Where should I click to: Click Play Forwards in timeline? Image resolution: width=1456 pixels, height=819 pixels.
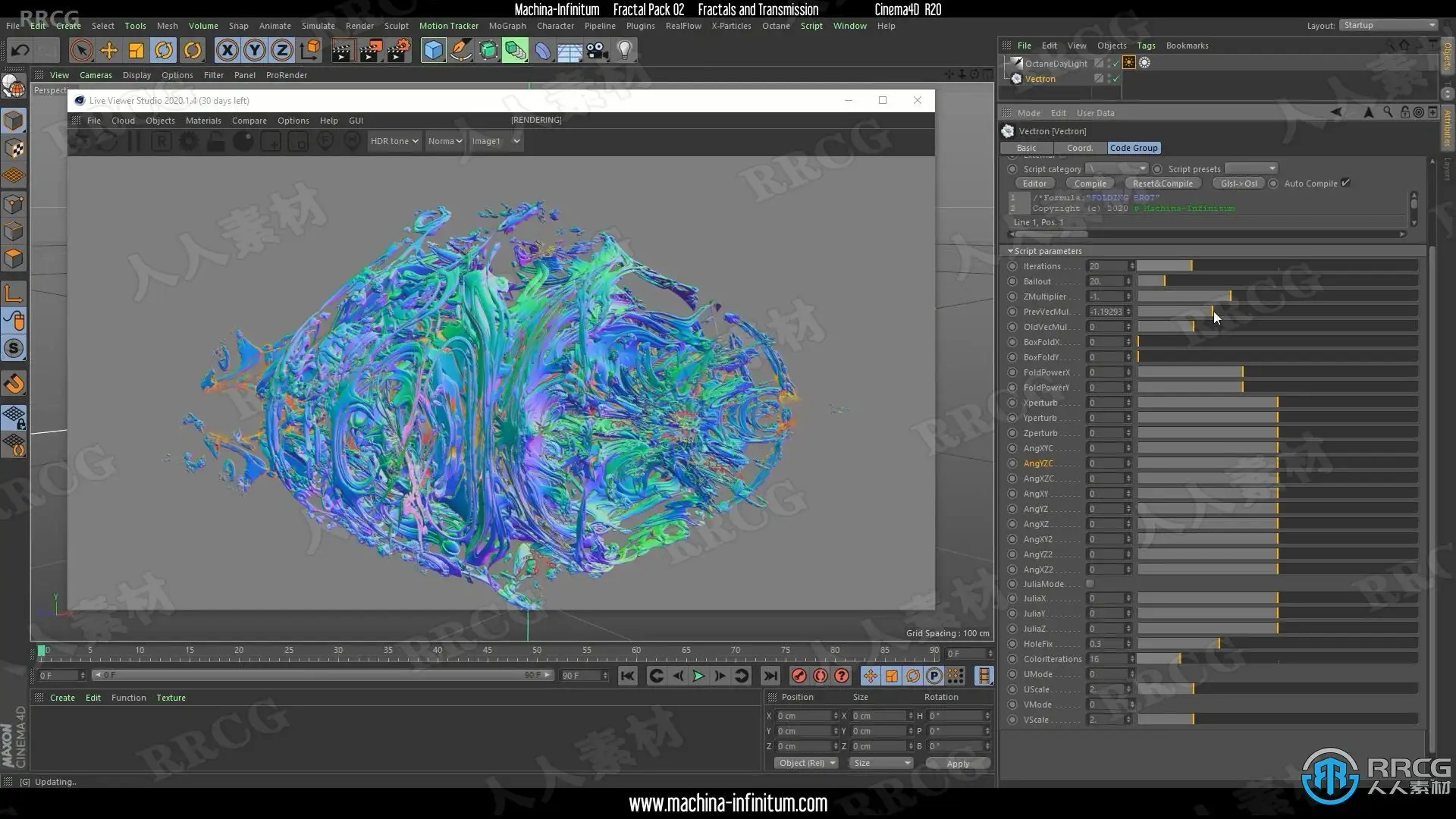coord(698,676)
